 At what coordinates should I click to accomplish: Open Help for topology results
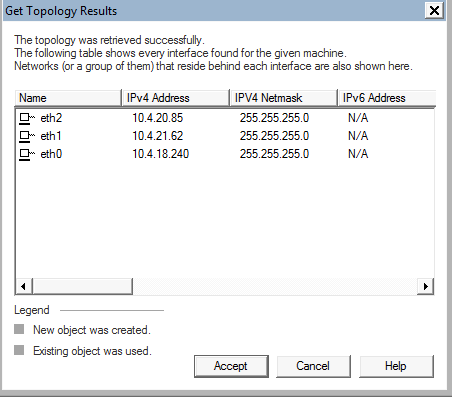(x=396, y=366)
